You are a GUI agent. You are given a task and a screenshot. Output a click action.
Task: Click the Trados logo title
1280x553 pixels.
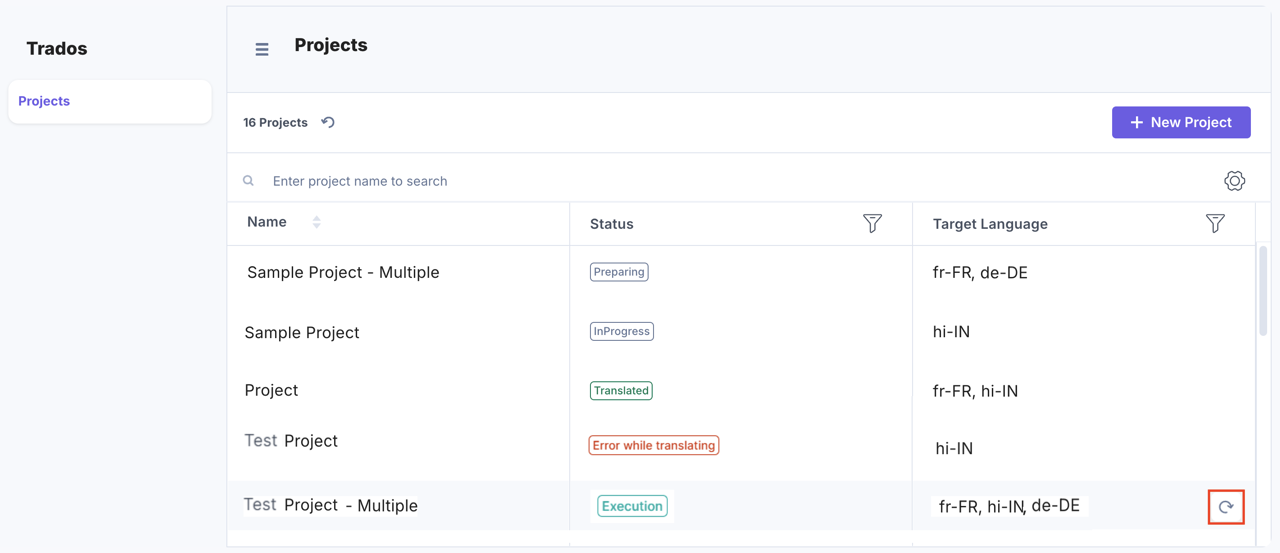pyautogui.click(x=57, y=48)
